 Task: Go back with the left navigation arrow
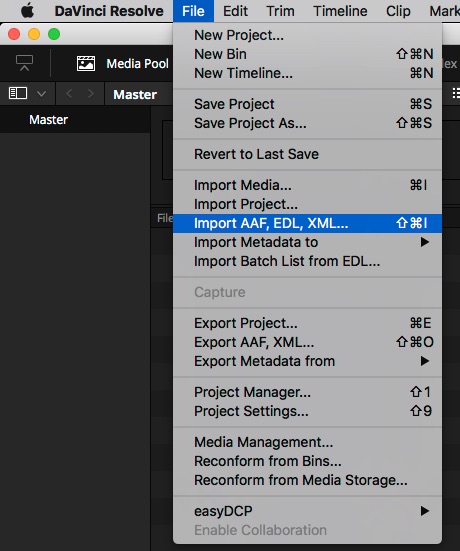69,94
